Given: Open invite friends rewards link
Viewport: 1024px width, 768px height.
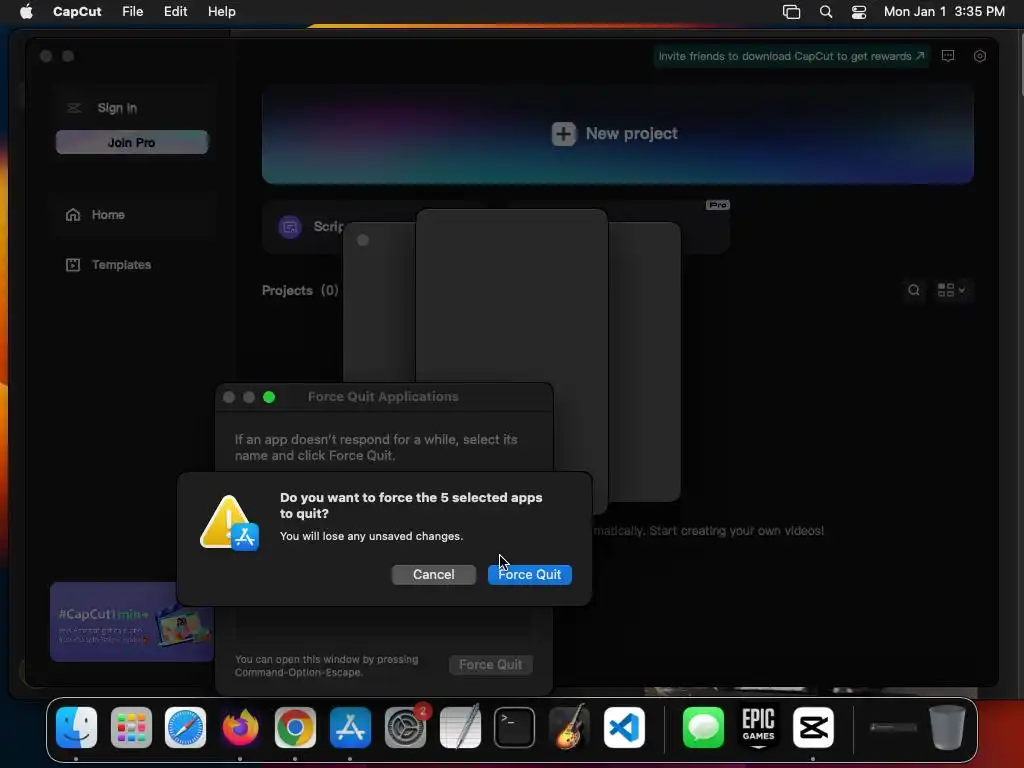Looking at the screenshot, I should [x=791, y=56].
